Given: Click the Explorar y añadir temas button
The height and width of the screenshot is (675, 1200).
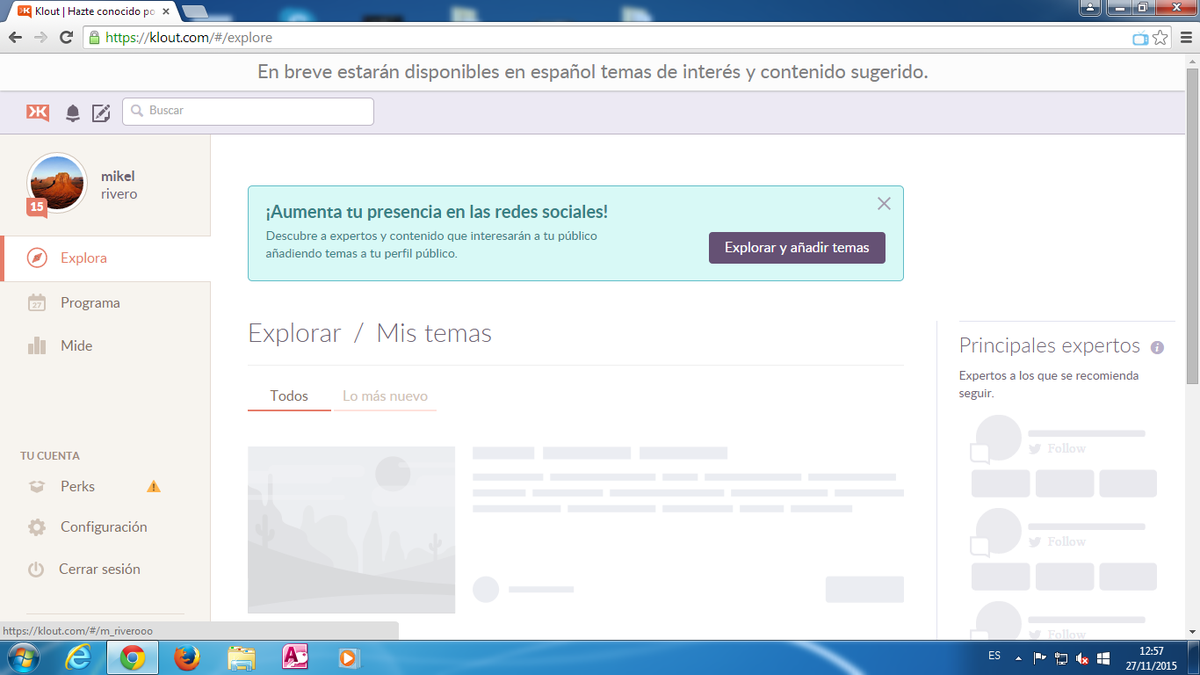Looking at the screenshot, I should pos(797,247).
